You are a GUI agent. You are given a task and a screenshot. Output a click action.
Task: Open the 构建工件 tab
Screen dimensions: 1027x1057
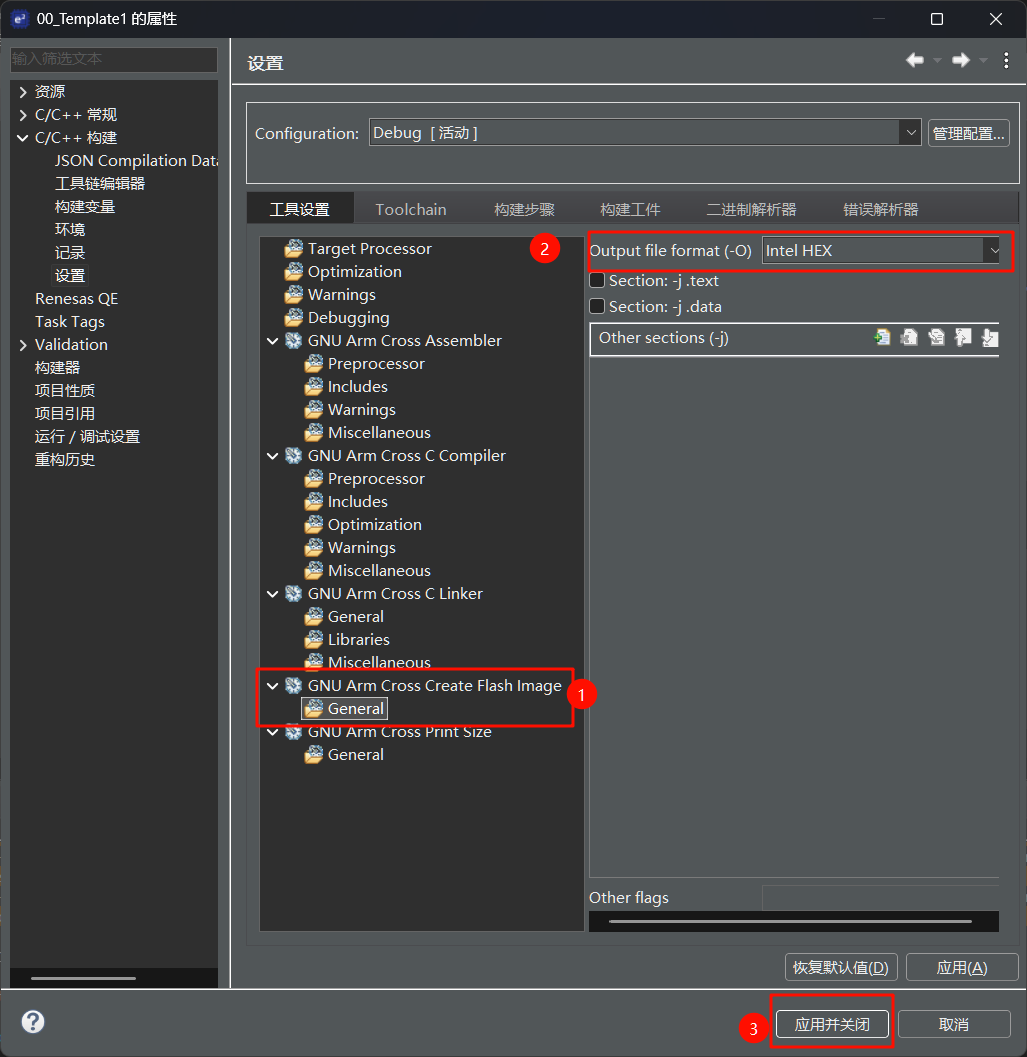coord(630,209)
